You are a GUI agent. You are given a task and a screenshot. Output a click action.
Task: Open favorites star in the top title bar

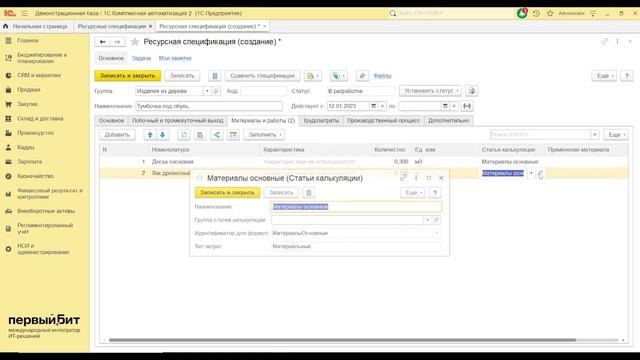[550, 13]
